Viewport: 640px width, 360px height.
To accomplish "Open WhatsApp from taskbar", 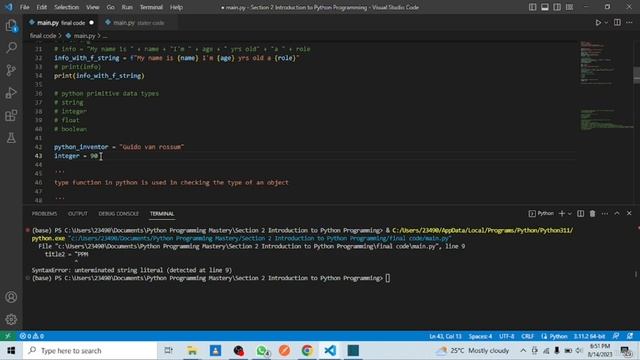I will pyautogui.click(x=262, y=351).
